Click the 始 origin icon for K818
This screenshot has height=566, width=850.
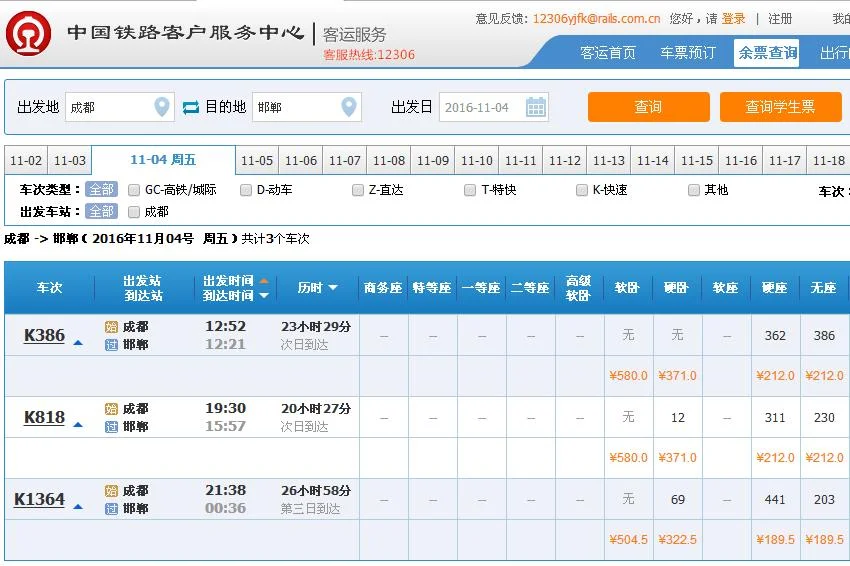point(111,409)
